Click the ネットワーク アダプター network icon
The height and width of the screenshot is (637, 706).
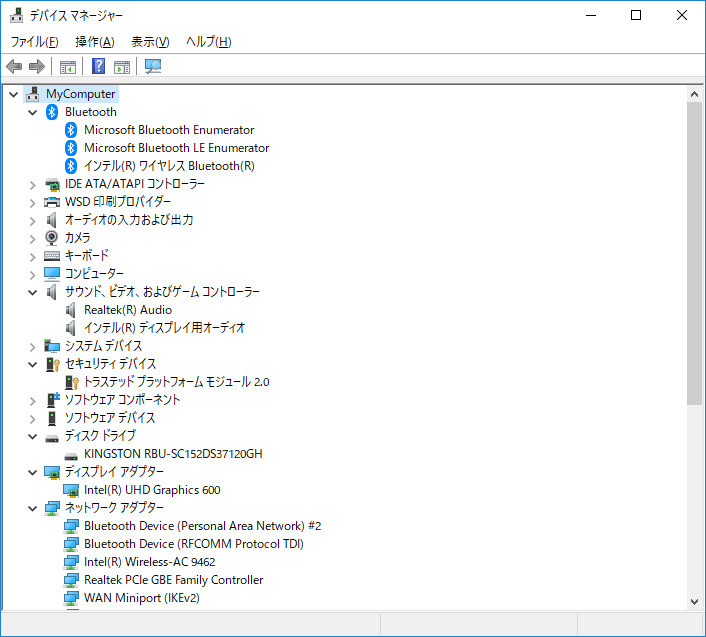click(x=52, y=508)
